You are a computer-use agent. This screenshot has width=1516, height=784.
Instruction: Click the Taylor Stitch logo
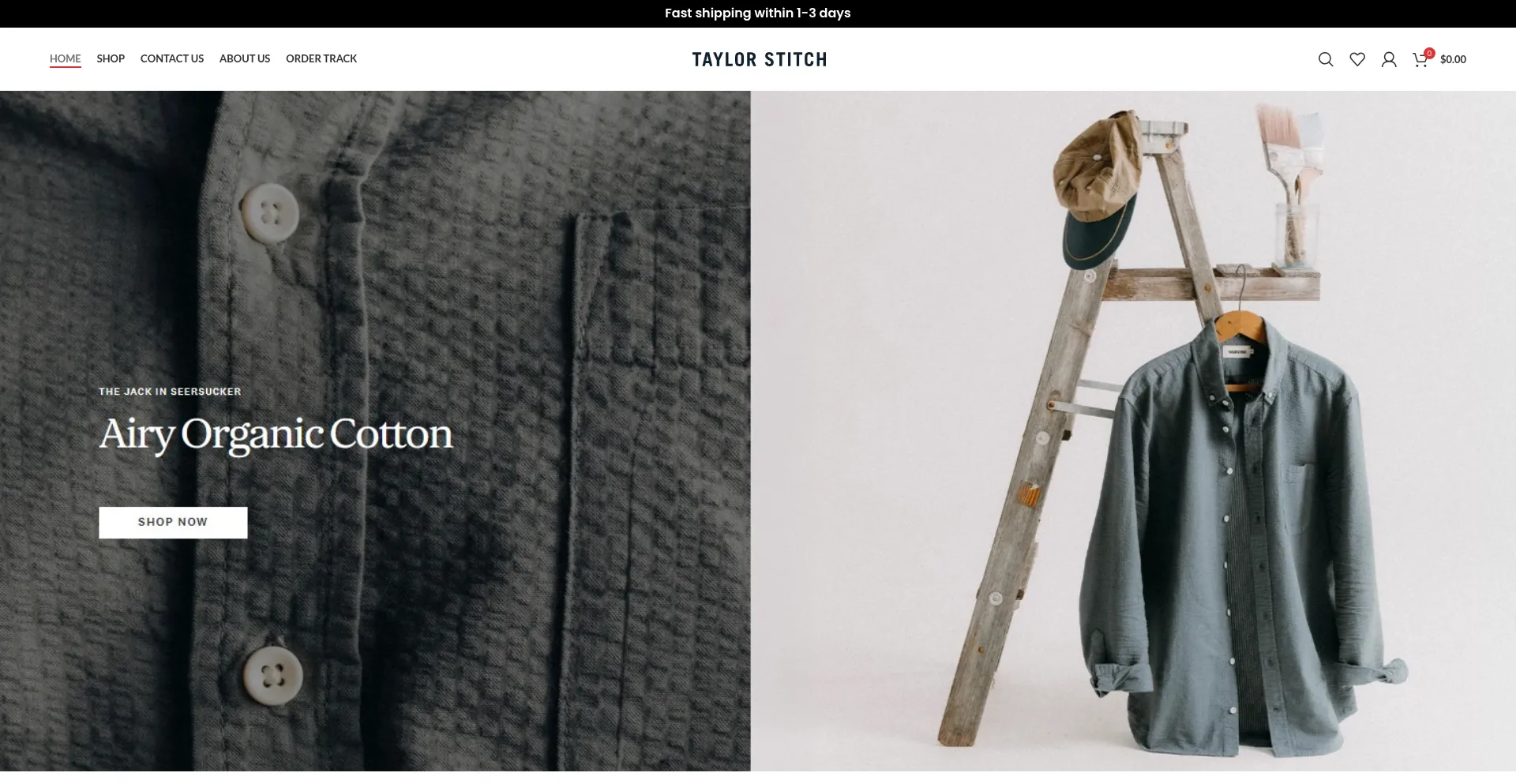759,59
